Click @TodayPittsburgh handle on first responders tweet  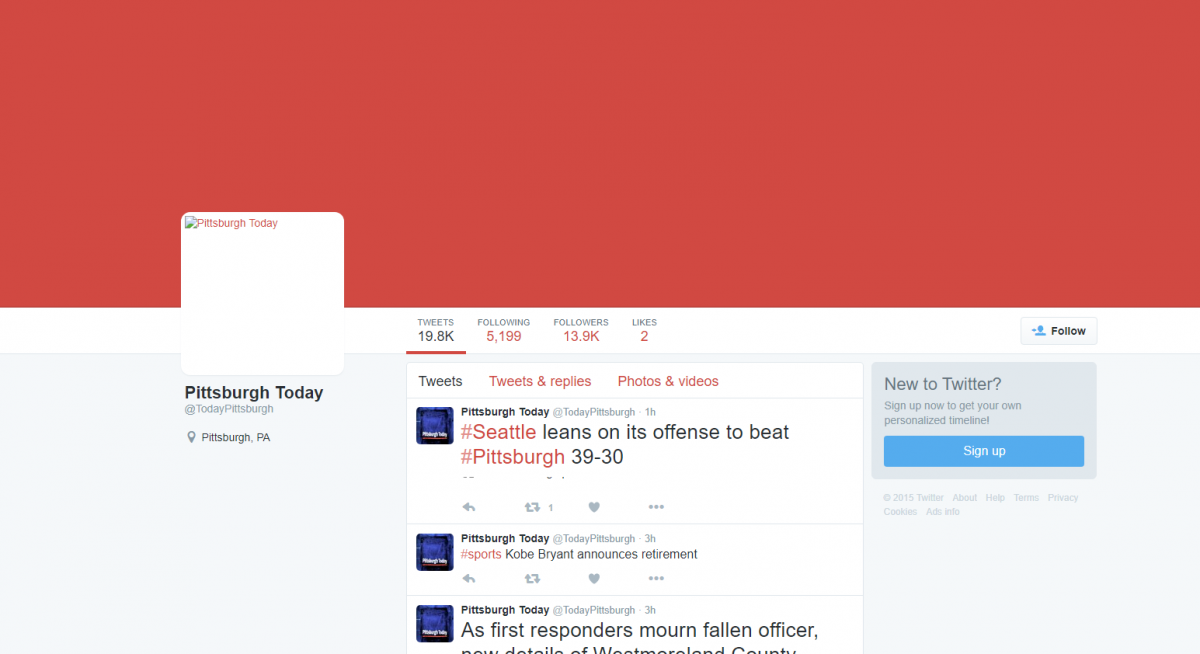pos(594,610)
